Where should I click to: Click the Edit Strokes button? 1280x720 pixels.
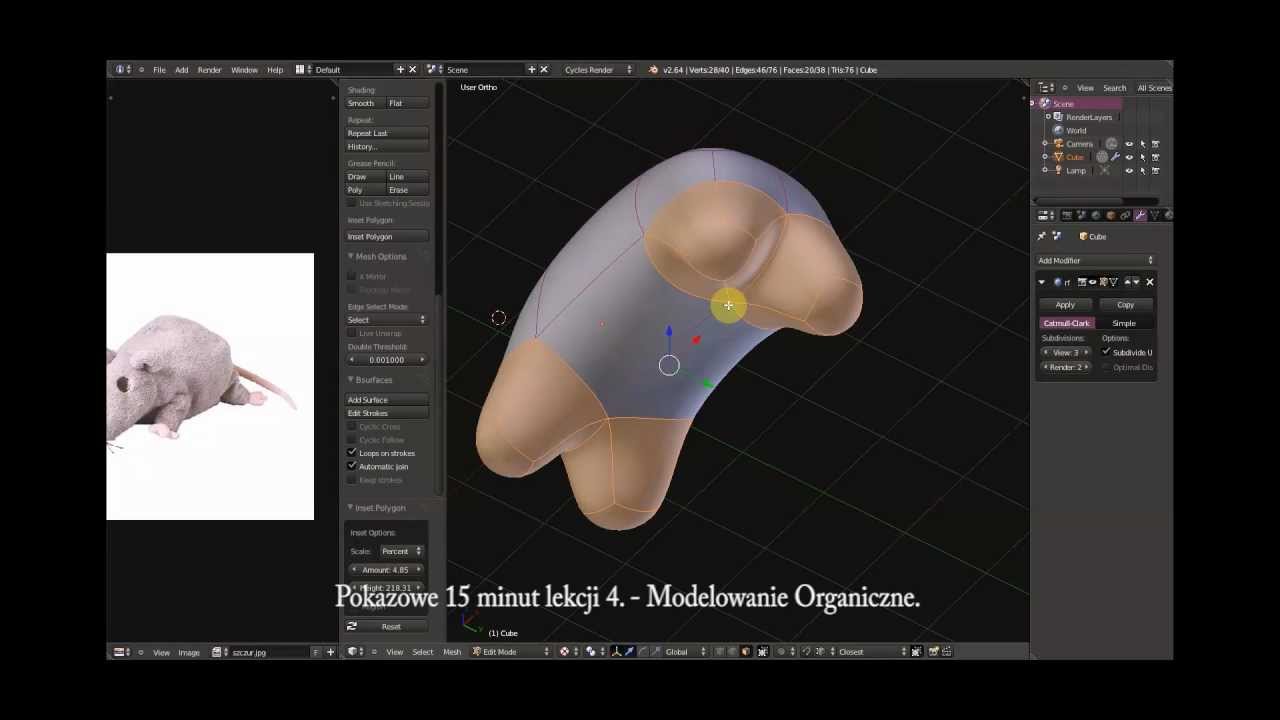click(x=387, y=413)
